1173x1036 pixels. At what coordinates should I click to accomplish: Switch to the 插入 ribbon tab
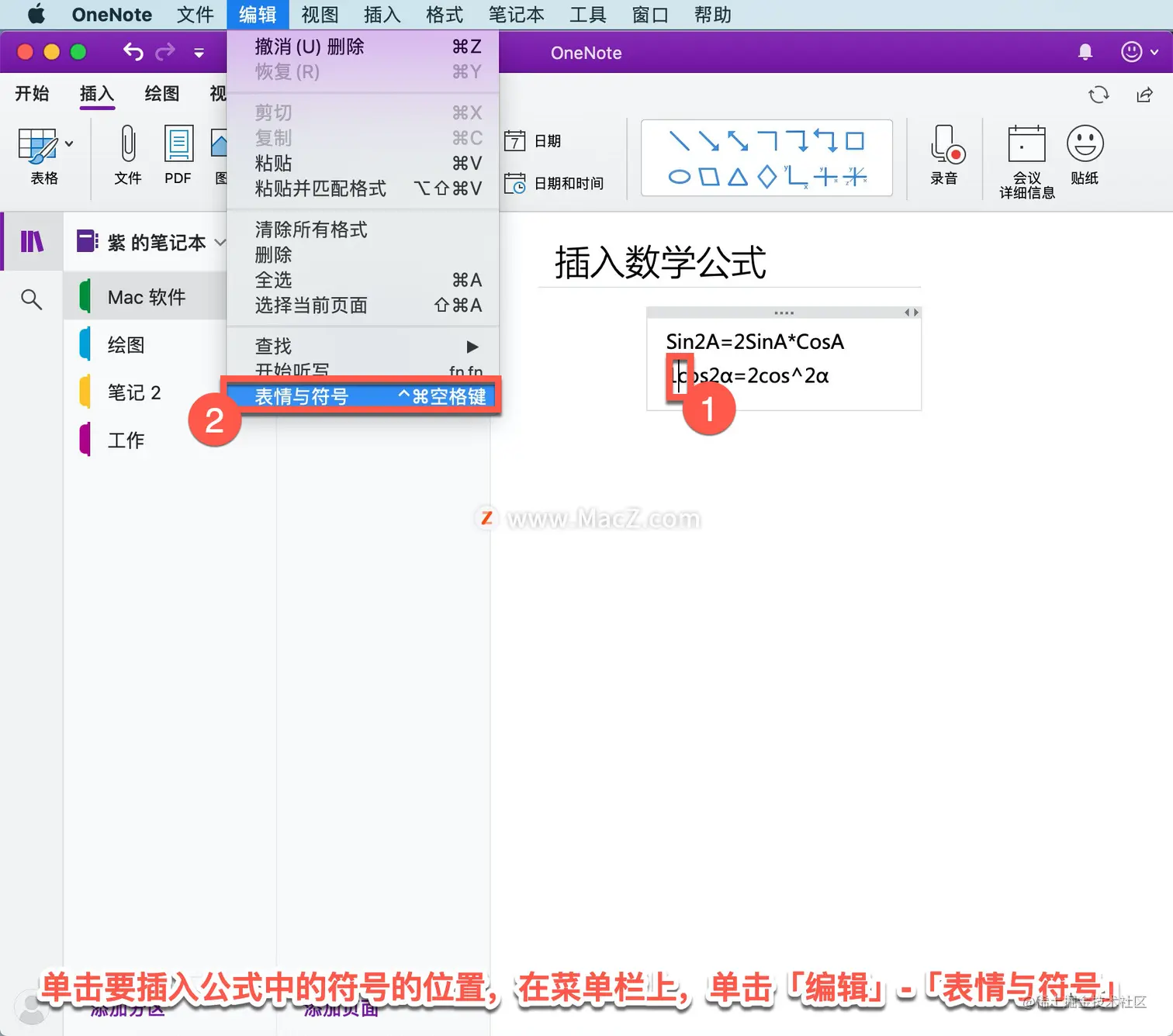(97, 94)
